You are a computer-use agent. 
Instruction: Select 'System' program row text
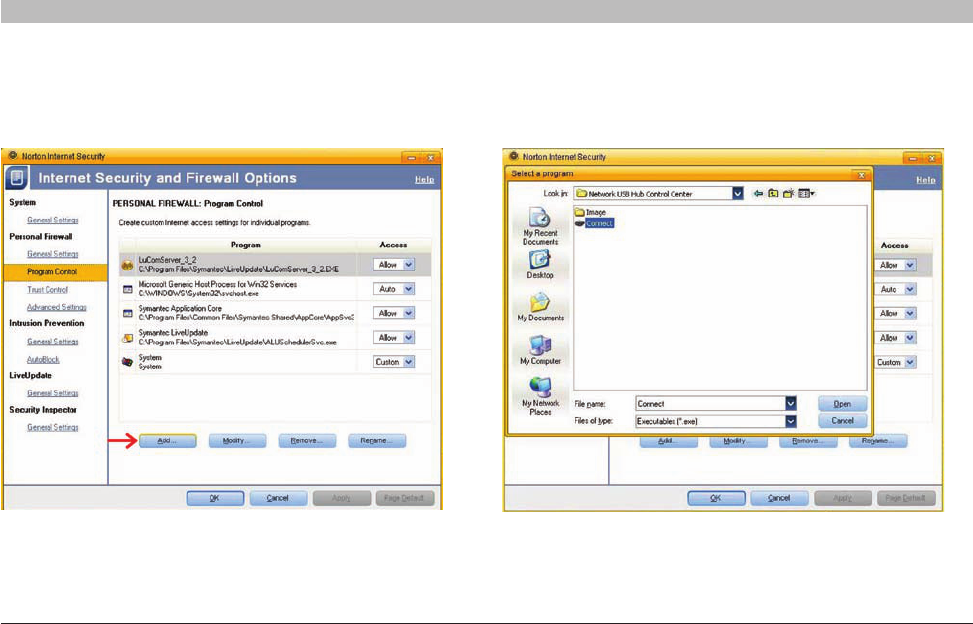(150, 358)
